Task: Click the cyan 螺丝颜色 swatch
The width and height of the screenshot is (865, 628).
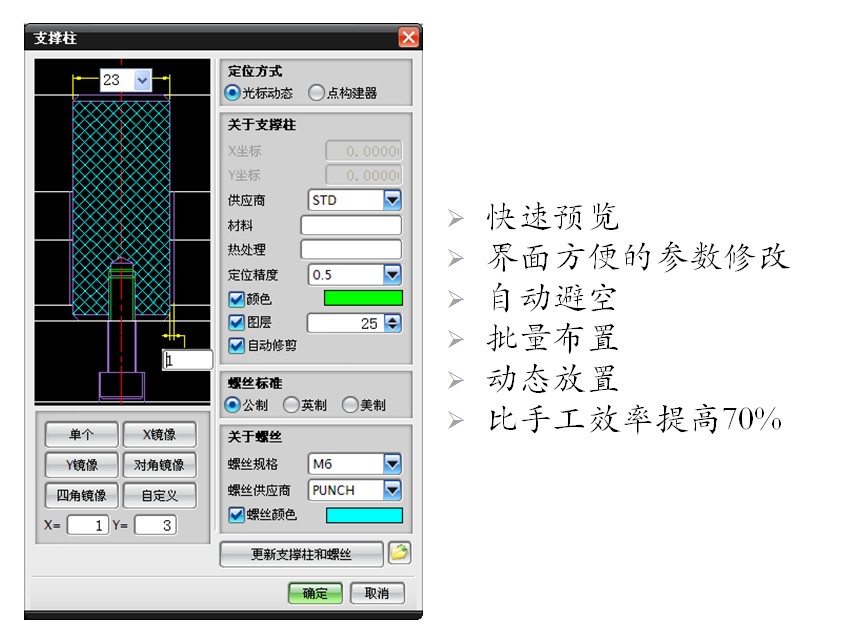Action: coord(363,516)
